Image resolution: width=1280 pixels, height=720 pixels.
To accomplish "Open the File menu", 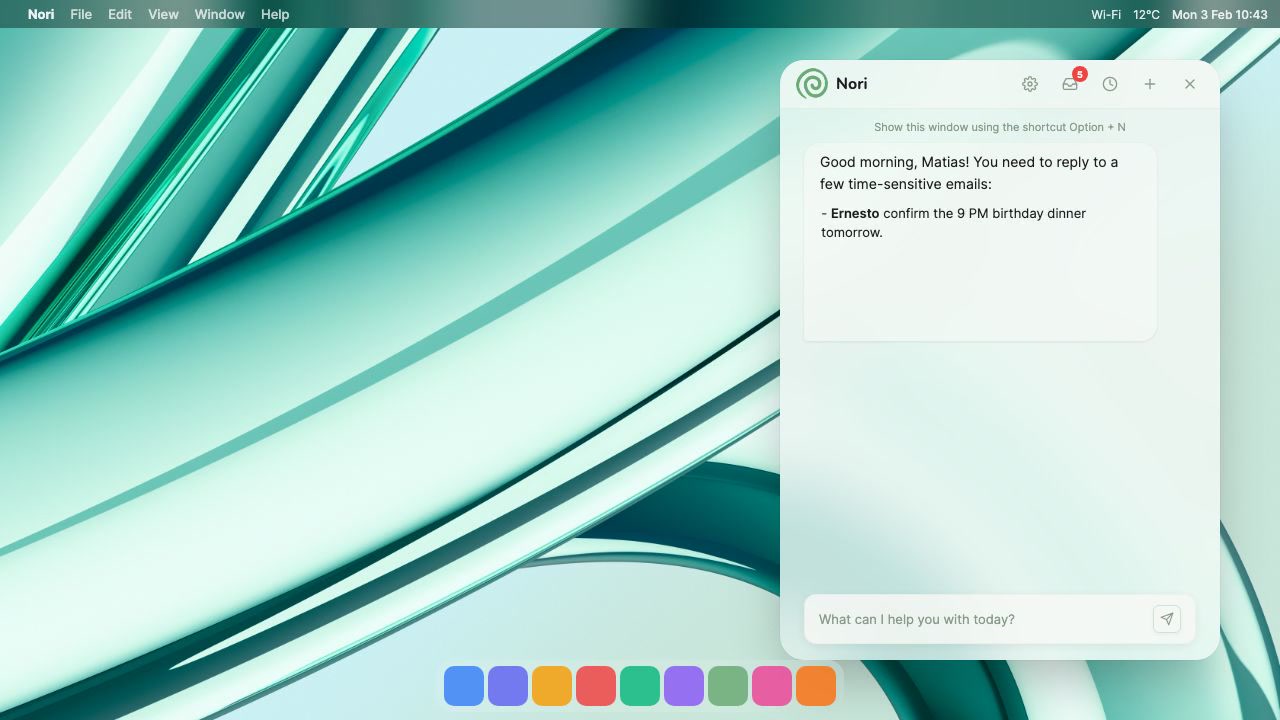I will coord(81,14).
